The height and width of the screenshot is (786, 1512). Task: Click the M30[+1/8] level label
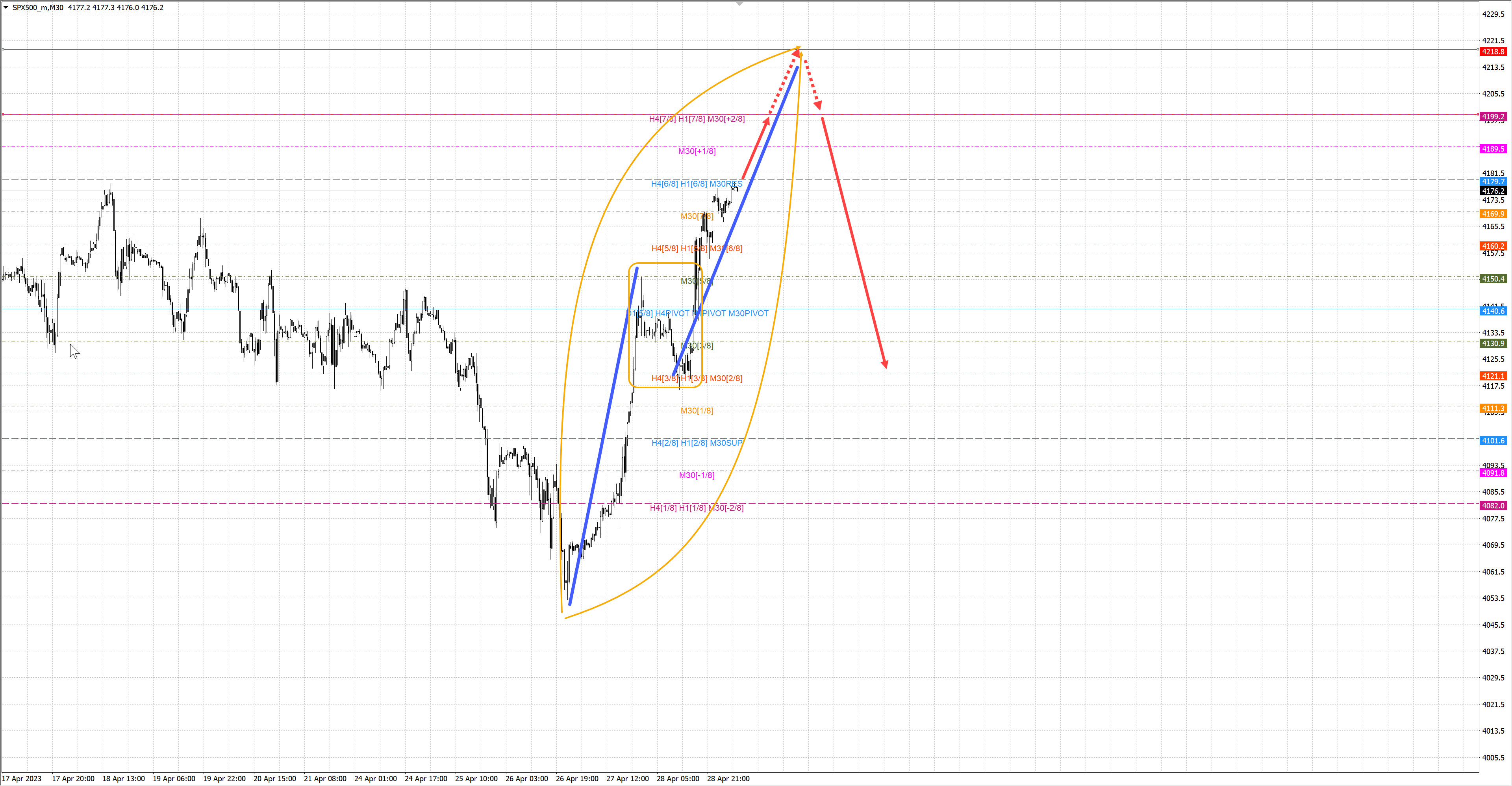(697, 152)
